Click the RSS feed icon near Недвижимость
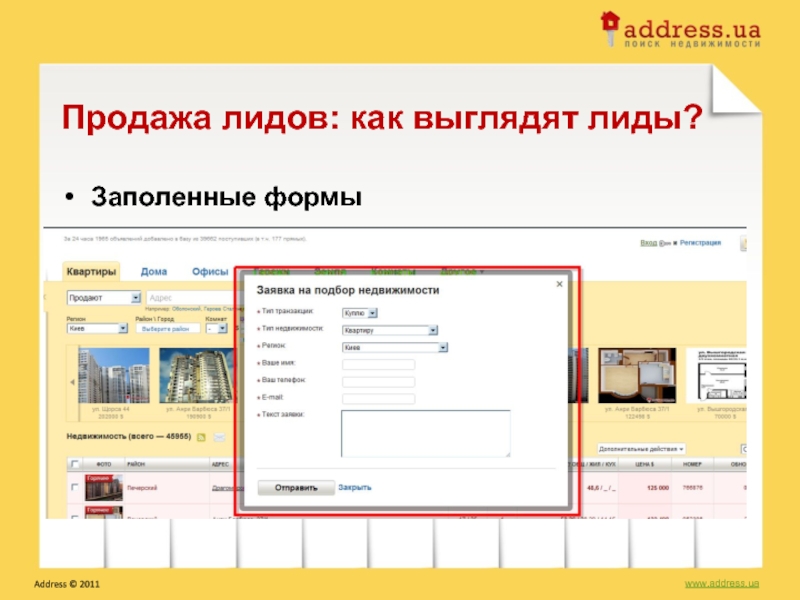Image resolution: width=800 pixels, height=600 pixels. pyautogui.click(x=201, y=437)
